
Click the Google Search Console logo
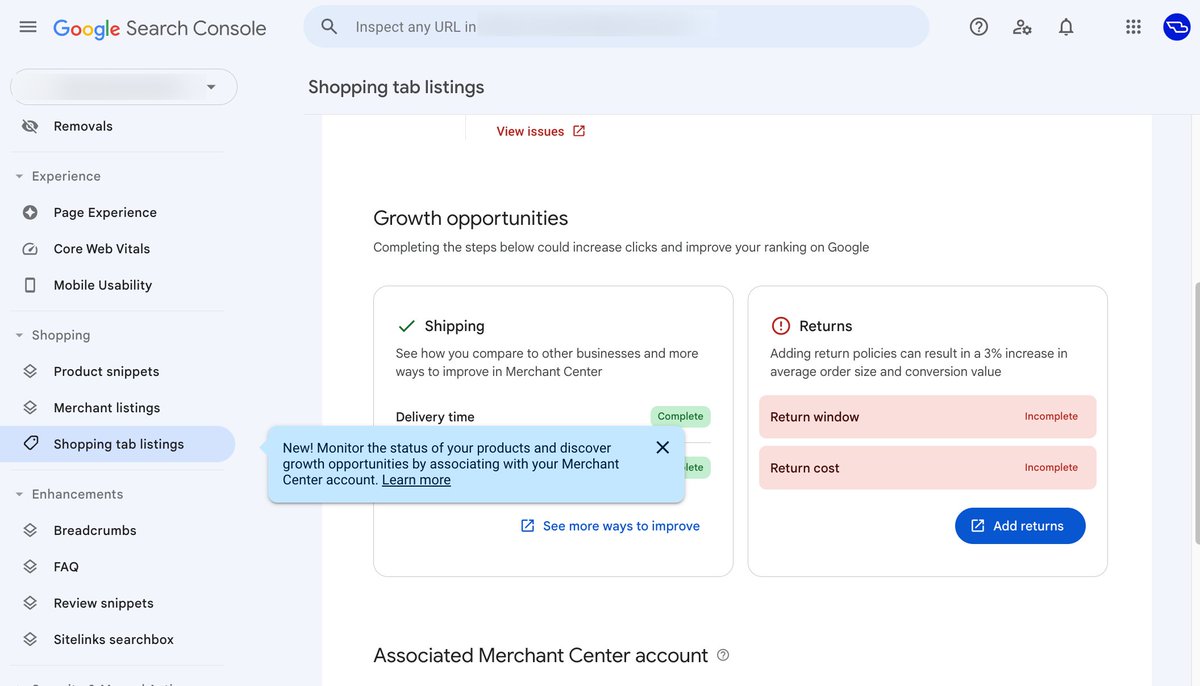point(160,28)
